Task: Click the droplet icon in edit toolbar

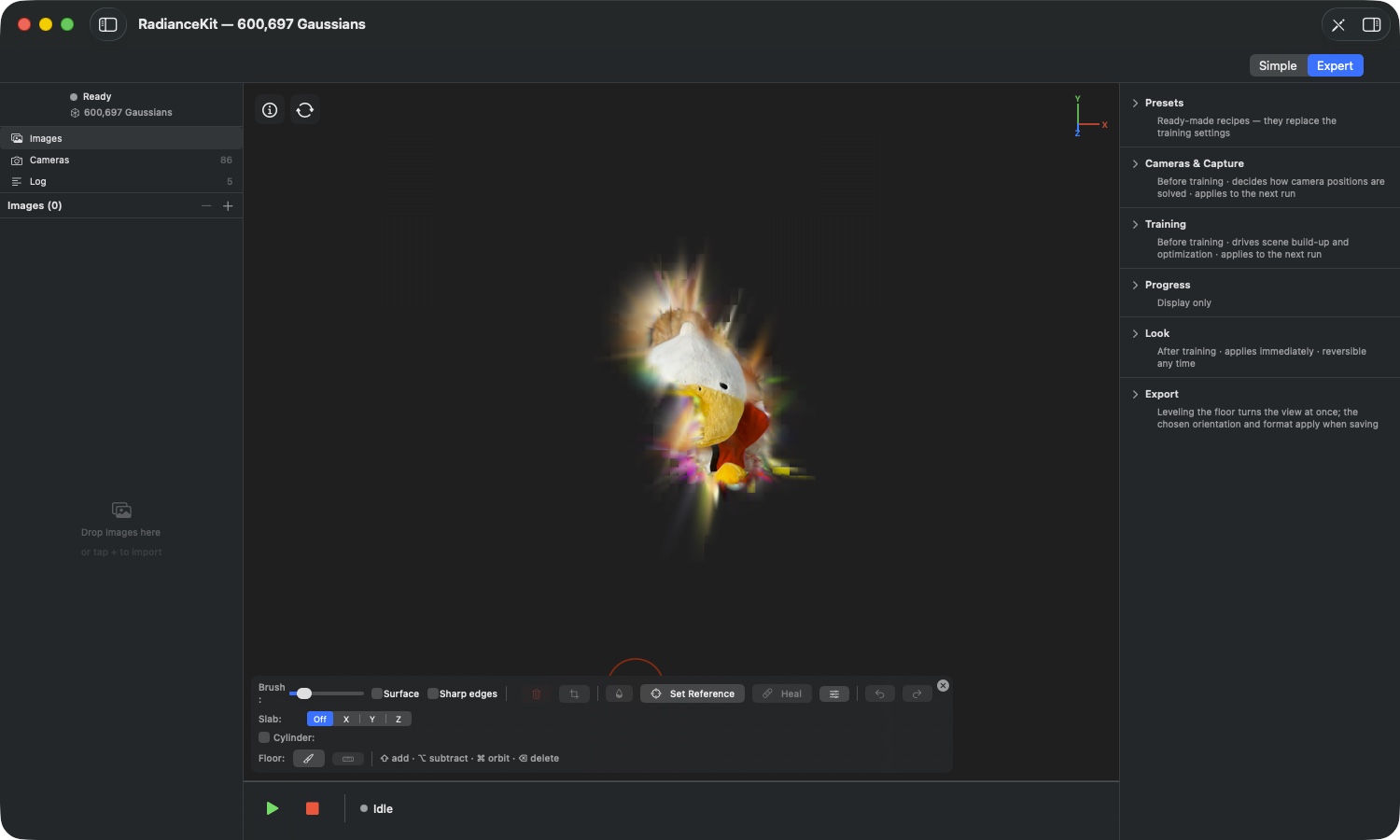Action: pyautogui.click(x=619, y=693)
